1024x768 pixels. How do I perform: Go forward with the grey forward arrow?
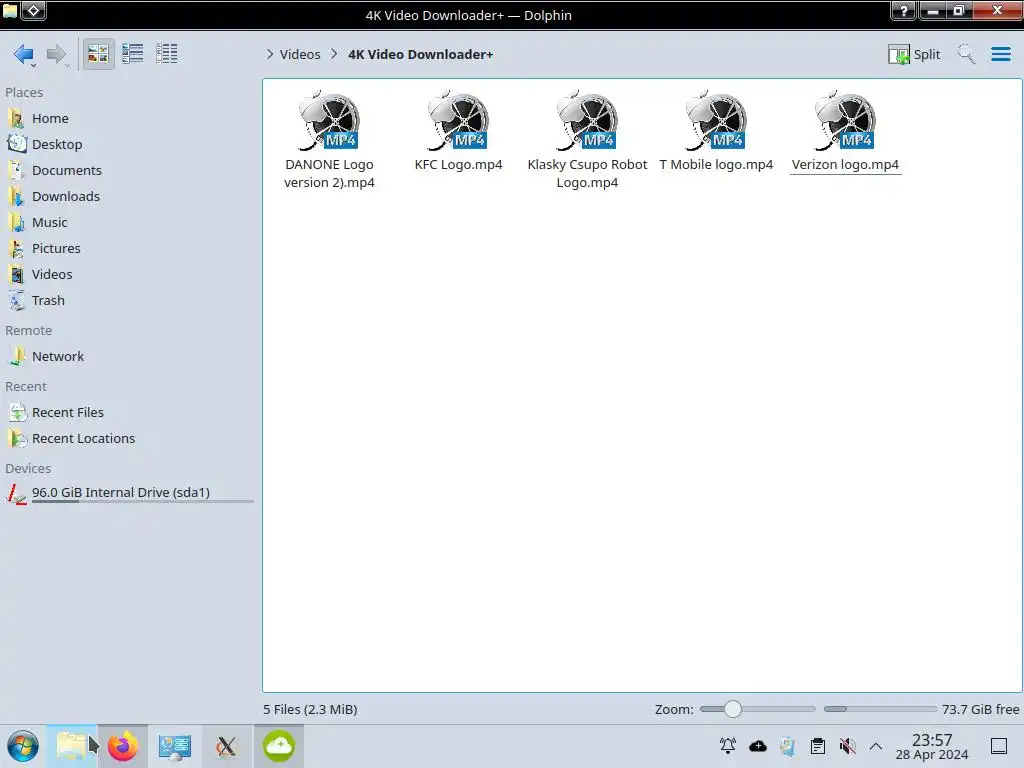tap(57, 54)
